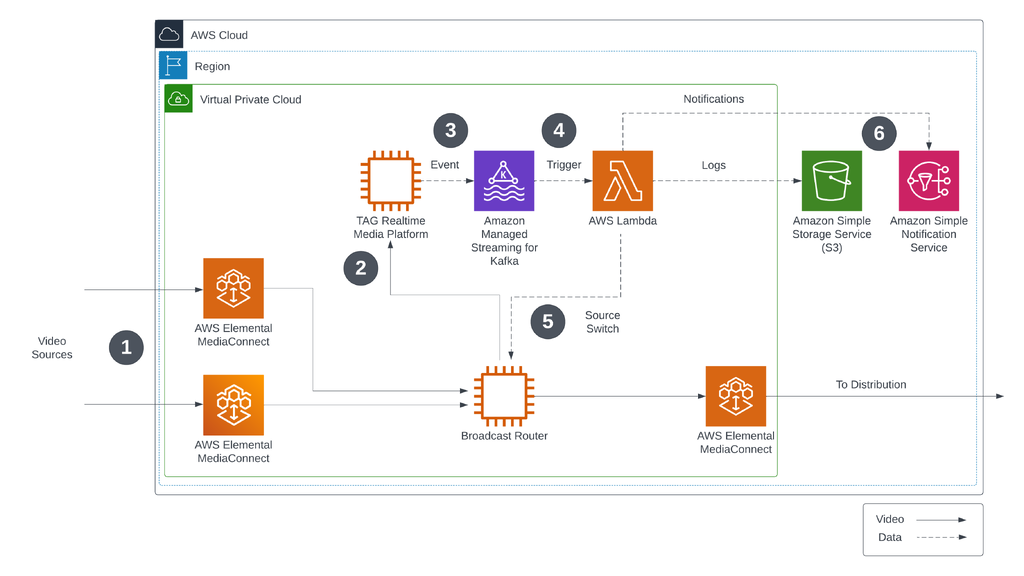The height and width of the screenshot is (576, 1024).
Task: Select the lower AWS Elemental MediaConnect icon
Action: point(233,405)
